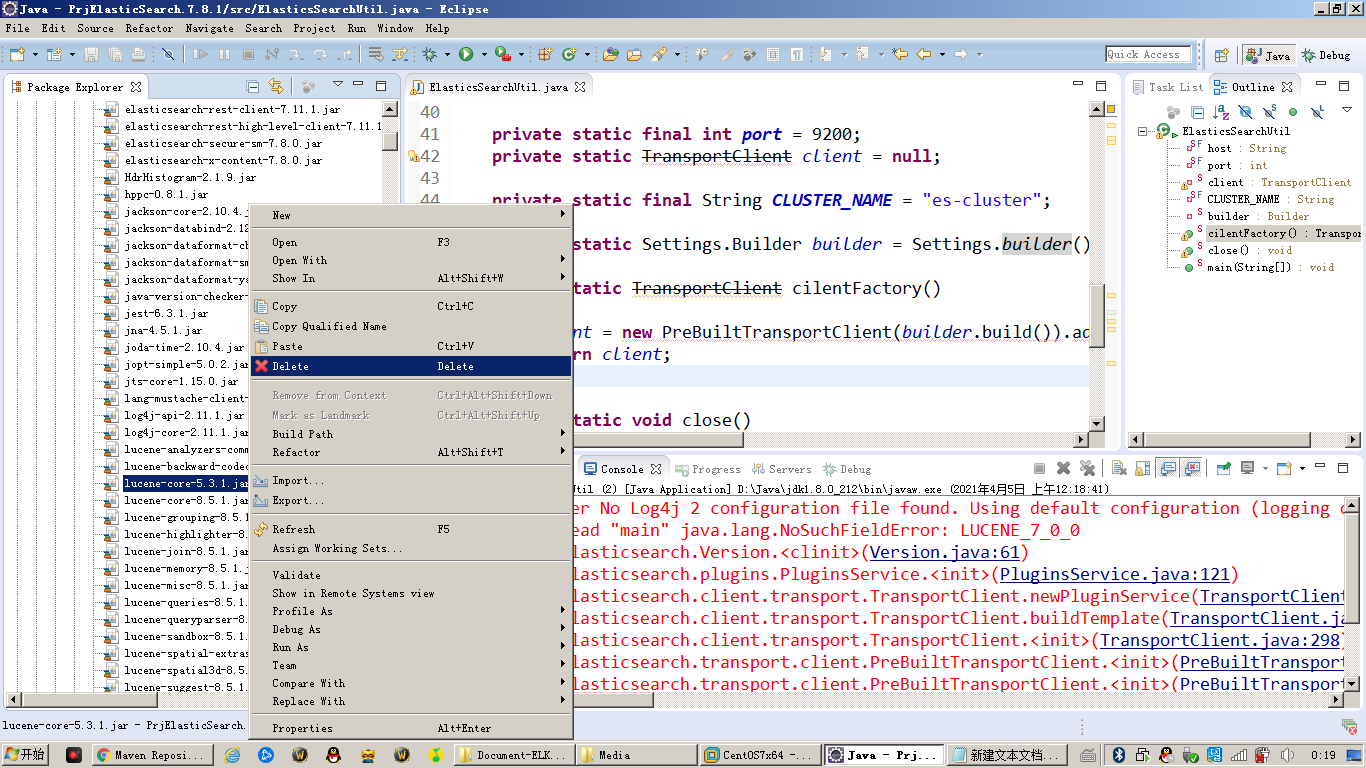Select jest-6.3.1.jar in Package Explorer
The image size is (1366, 768).
click(166, 313)
